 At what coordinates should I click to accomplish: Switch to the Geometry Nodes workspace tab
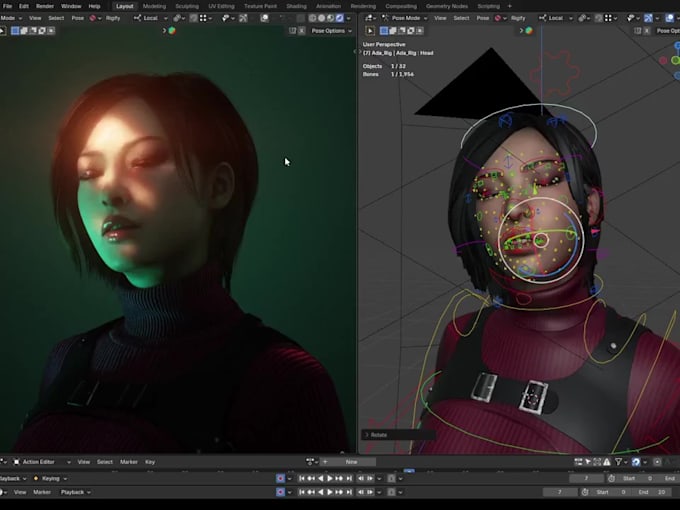tap(447, 6)
